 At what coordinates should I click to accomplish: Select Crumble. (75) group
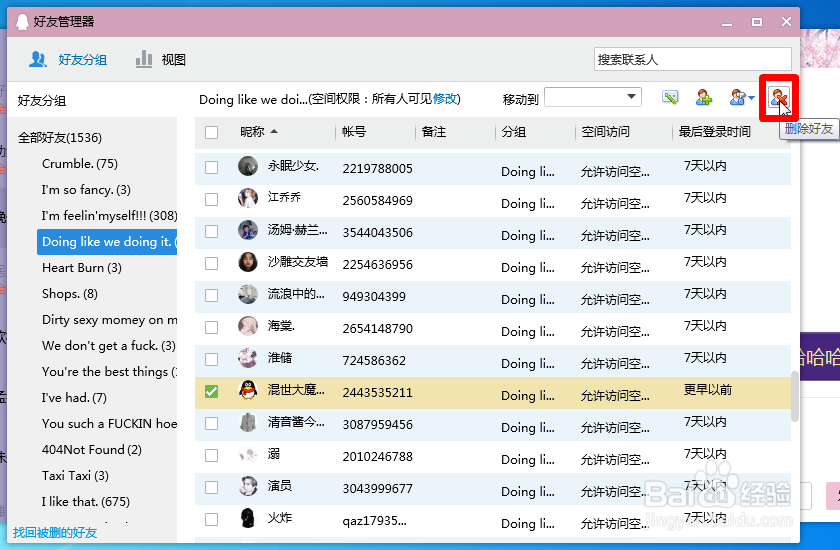point(80,164)
